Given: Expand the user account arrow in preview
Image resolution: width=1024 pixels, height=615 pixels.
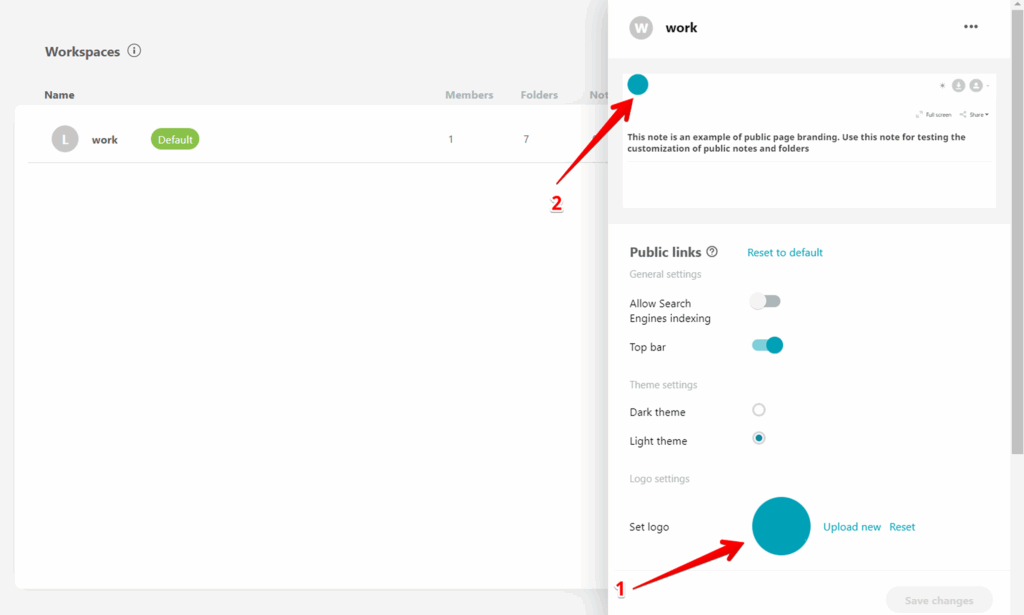Looking at the screenshot, I should [987, 86].
